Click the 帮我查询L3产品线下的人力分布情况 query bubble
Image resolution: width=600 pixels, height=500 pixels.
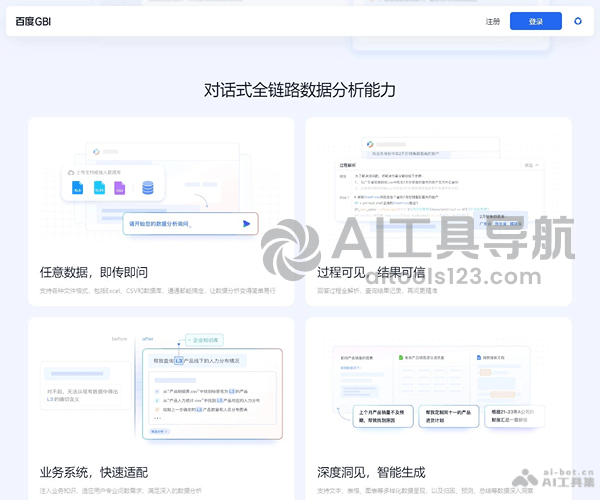click(197, 360)
